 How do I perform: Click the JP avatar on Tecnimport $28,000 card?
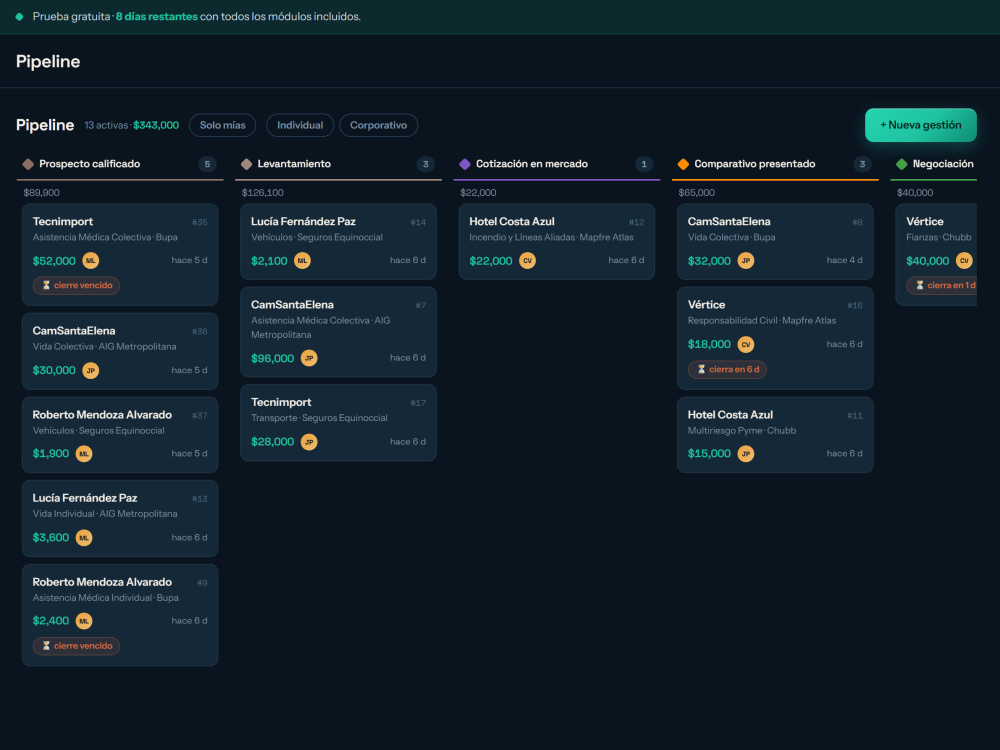(309, 442)
